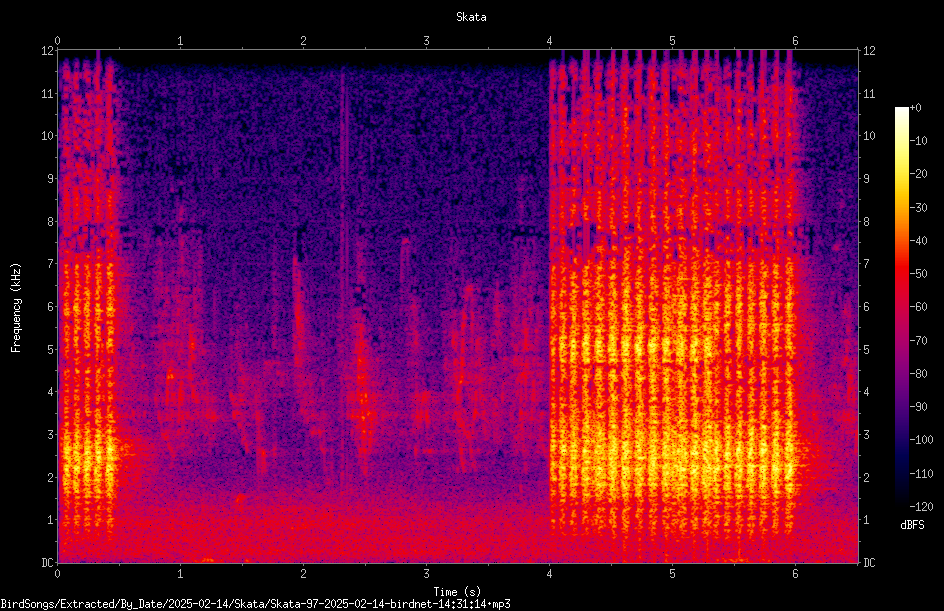Click the 2 second mark on bottom time axis
This screenshot has width=944, height=611.
coord(303,574)
